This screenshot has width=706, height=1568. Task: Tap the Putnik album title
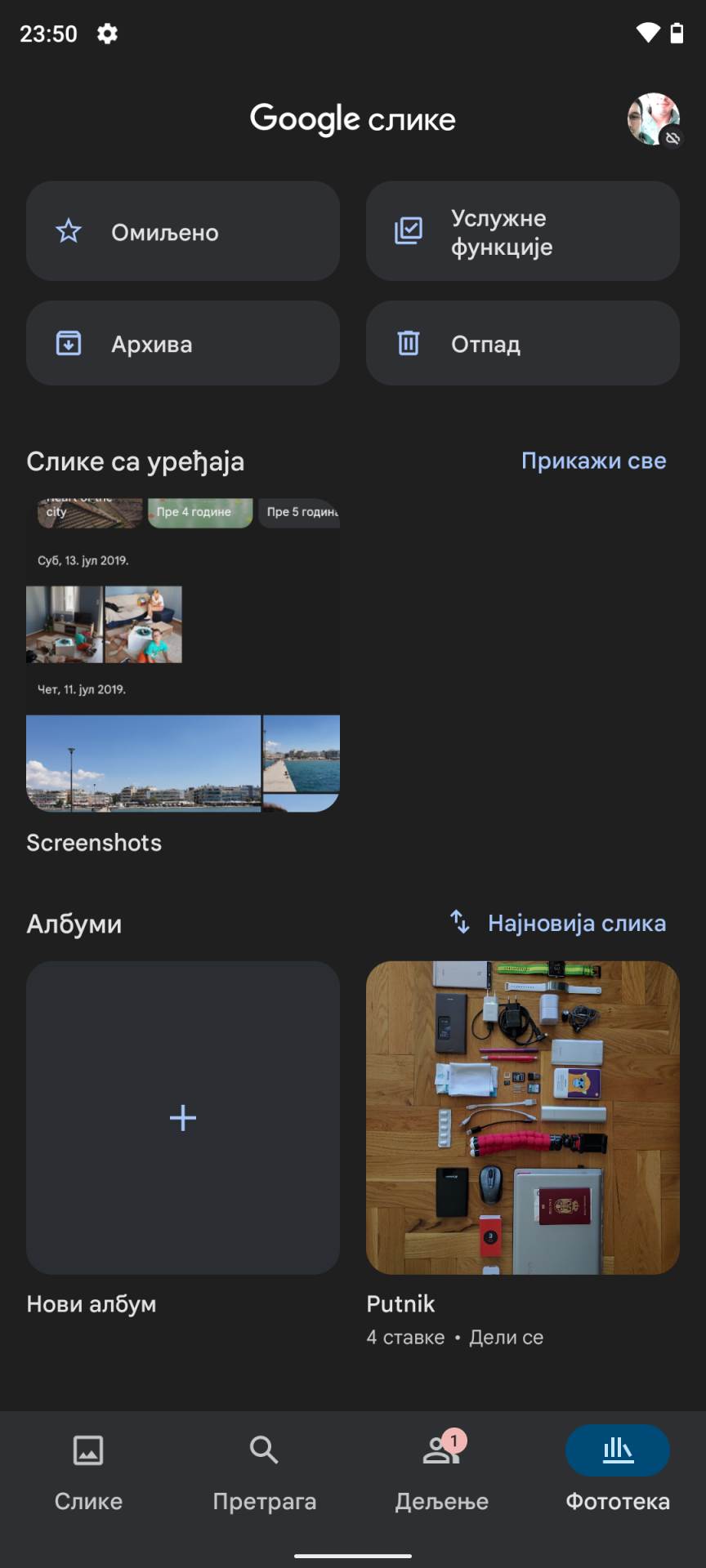coord(400,1303)
